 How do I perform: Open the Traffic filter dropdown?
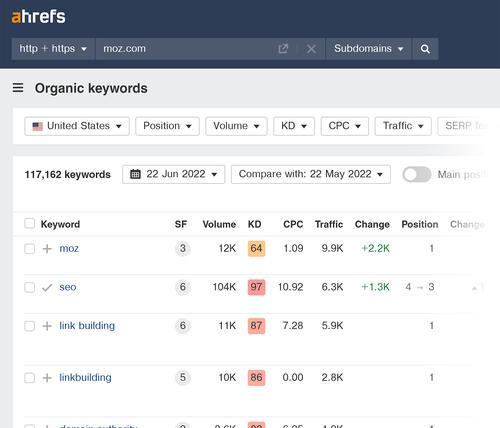pyautogui.click(x=403, y=126)
